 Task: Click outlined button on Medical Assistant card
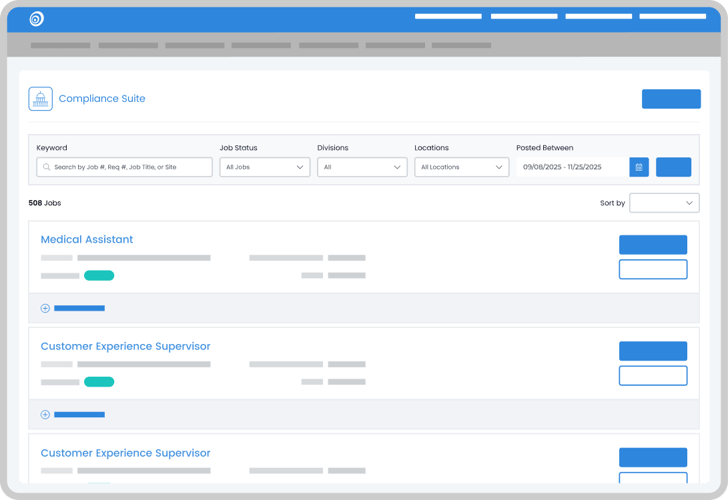coord(653,269)
